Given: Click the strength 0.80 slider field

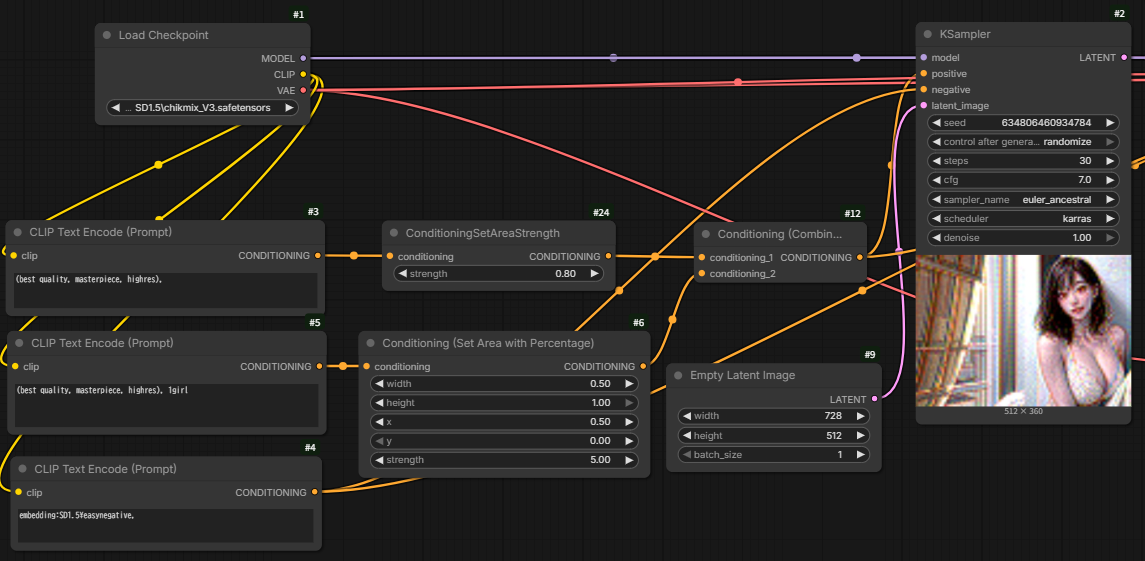Looking at the screenshot, I should 499,274.
